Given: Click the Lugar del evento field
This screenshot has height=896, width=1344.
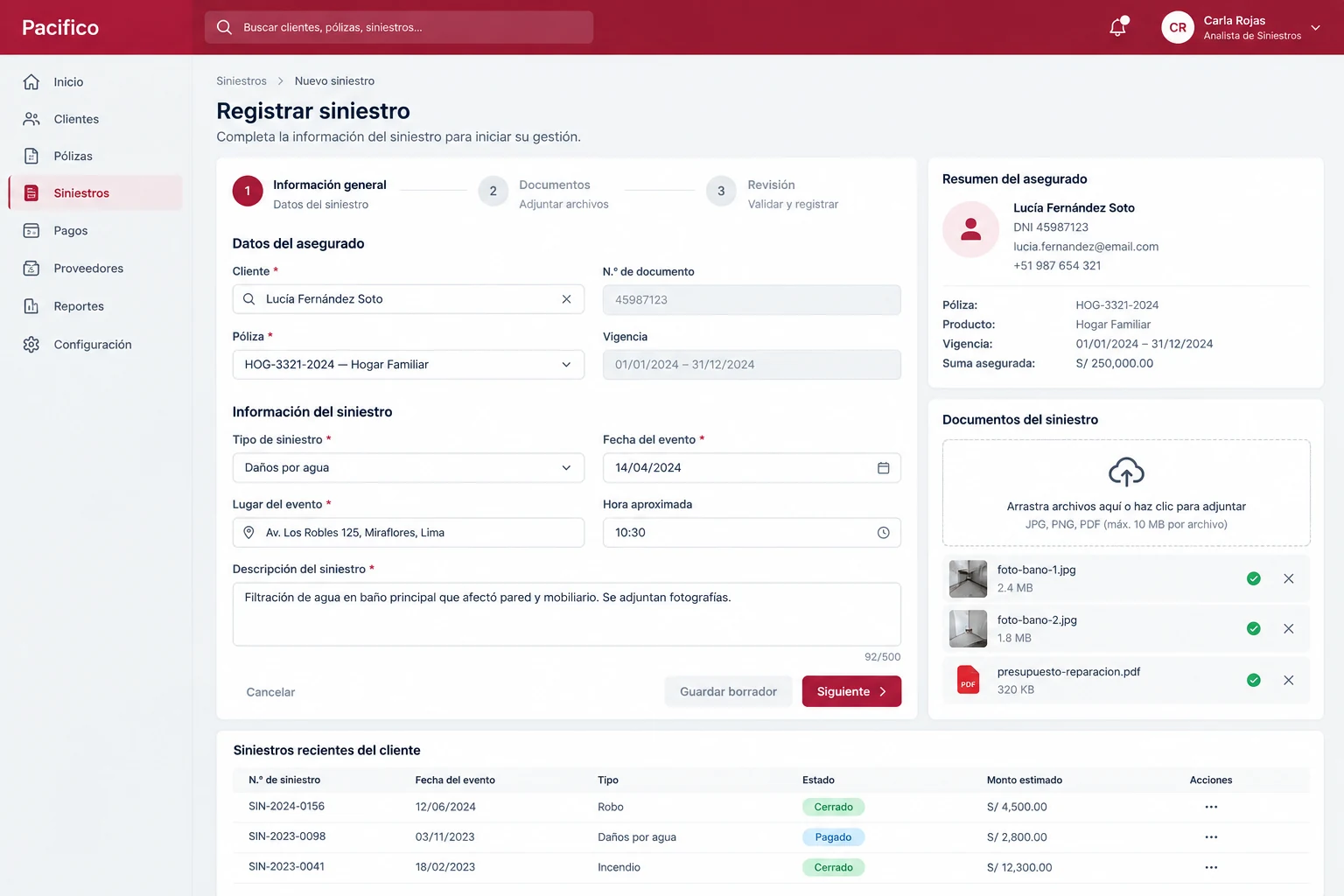Looking at the screenshot, I should [x=408, y=533].
